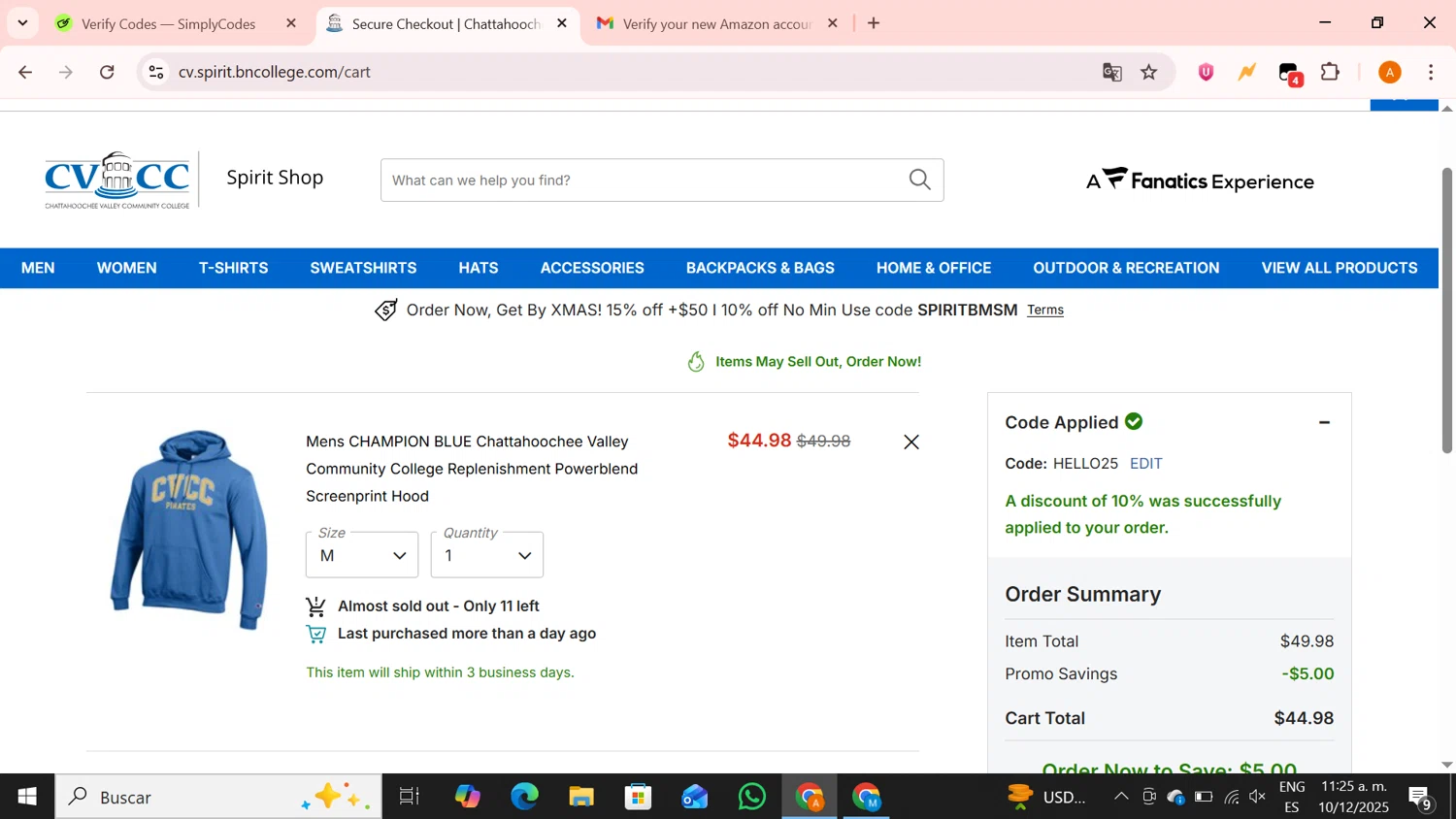The width and height of the screenshot is (1456, 819).
Task: Open Microsoft Edge from the taskbar
Action: [524, 797]
